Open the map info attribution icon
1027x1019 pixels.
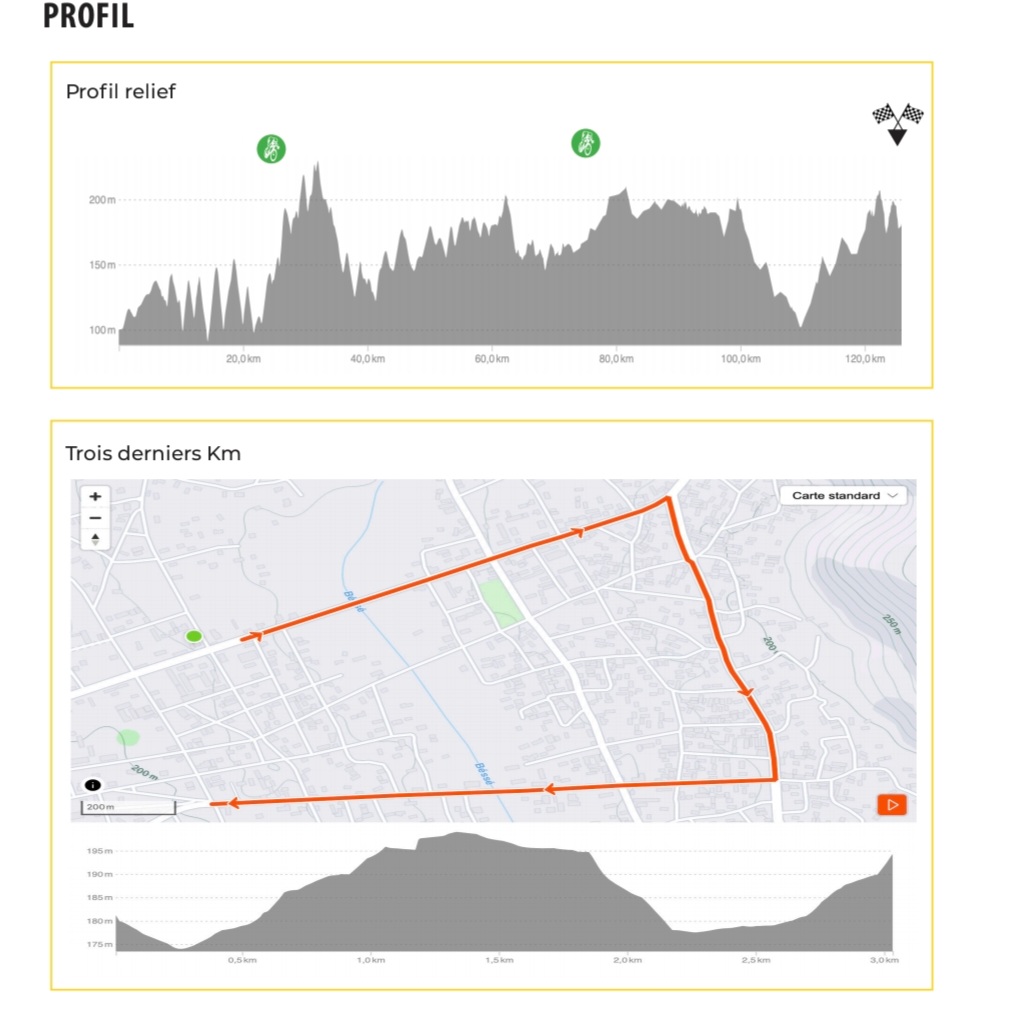(x=92, y=786)
